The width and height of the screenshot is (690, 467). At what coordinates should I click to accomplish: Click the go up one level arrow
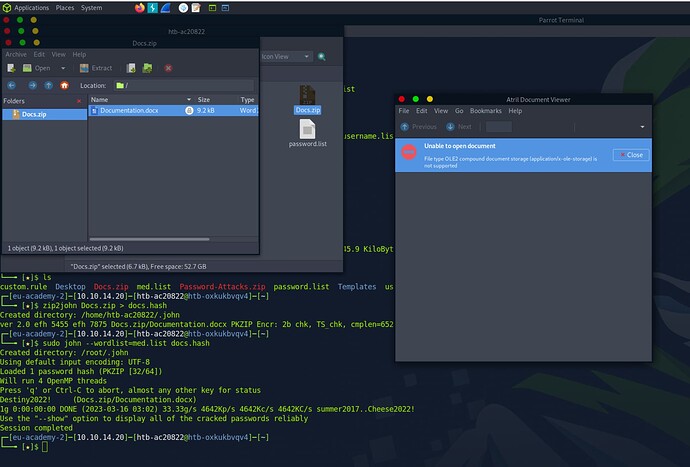point(47,86)
